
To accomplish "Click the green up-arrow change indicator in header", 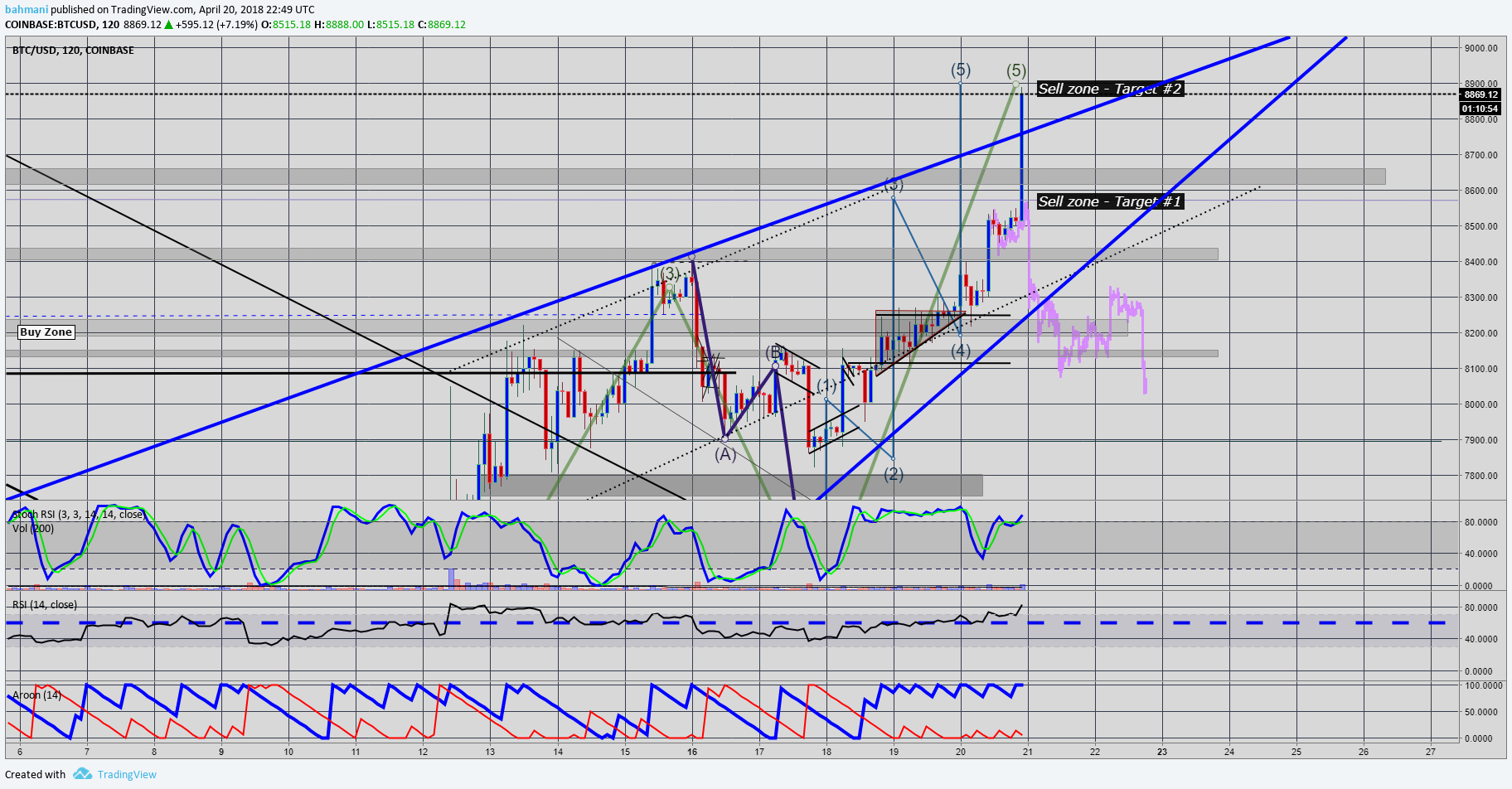I will point(168,25).
